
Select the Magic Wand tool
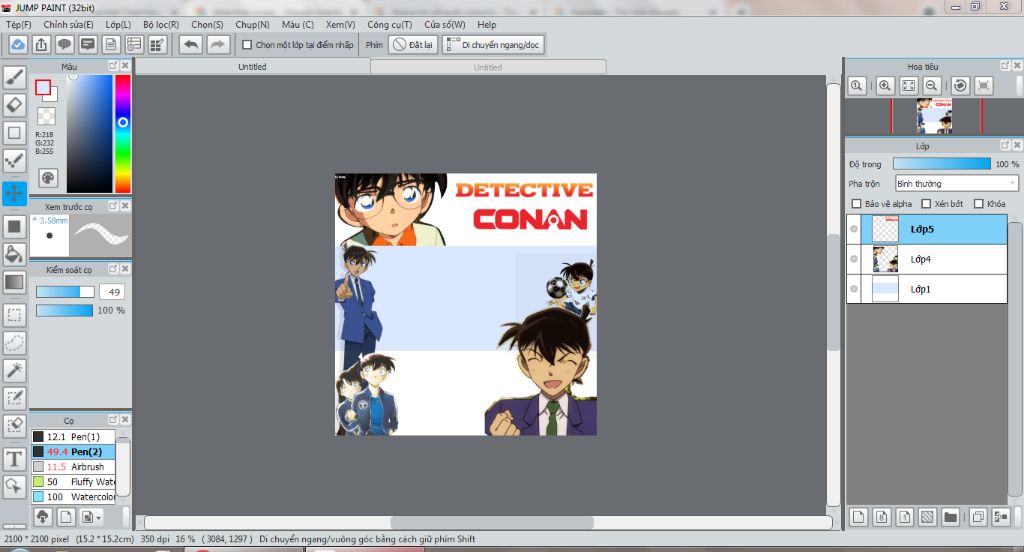[14, 370]
